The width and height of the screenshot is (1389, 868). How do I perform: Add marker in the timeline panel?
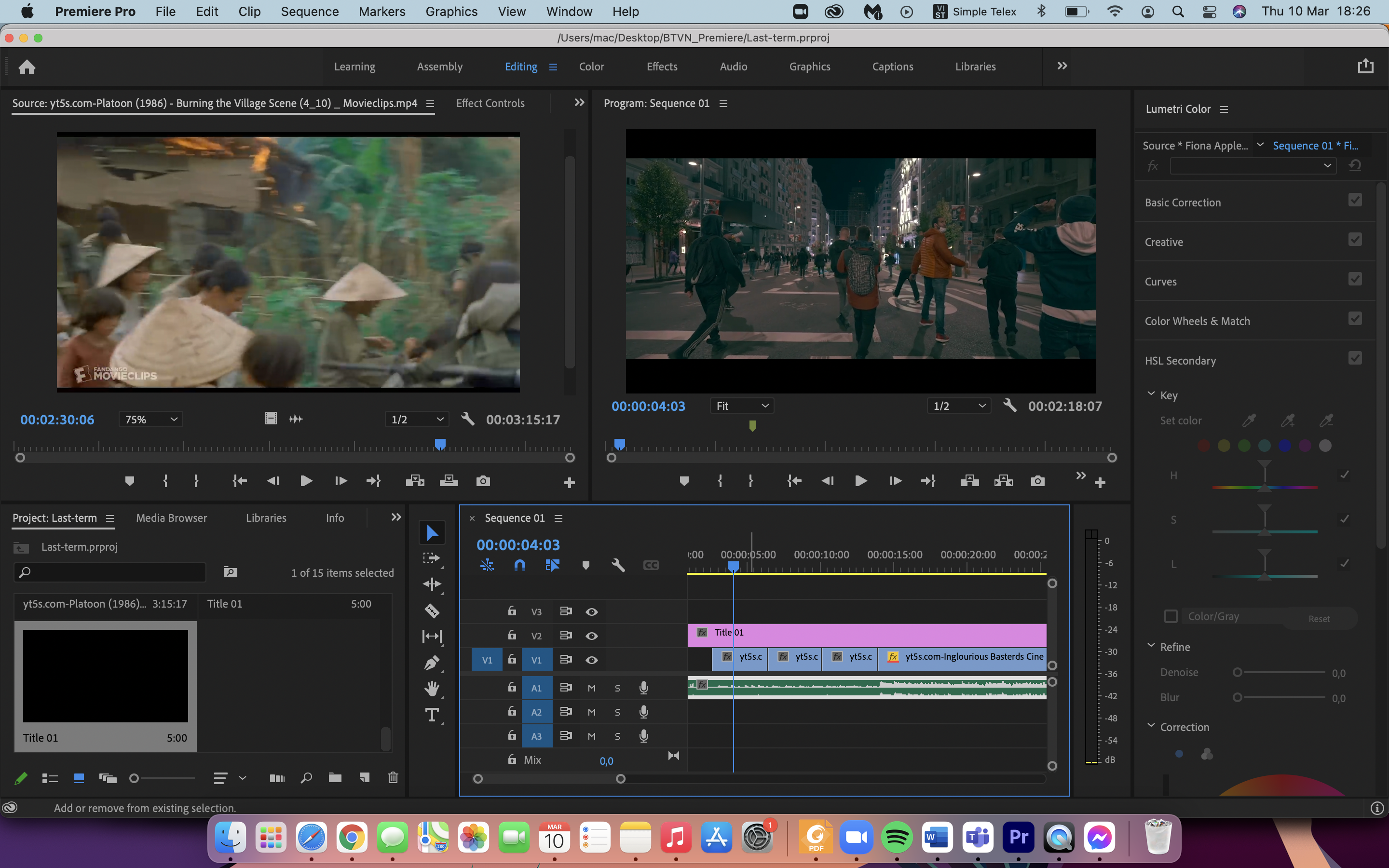pos(586,566)
